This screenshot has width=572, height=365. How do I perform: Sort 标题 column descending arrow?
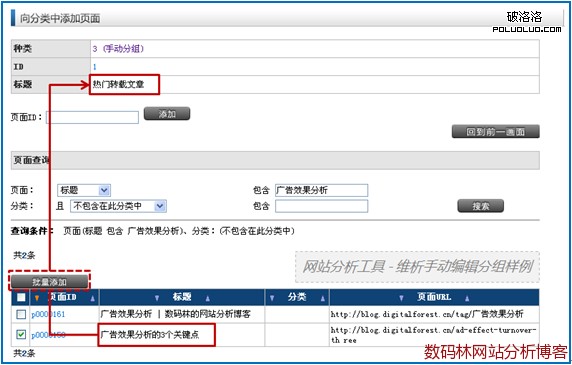(x=157, y=298)
